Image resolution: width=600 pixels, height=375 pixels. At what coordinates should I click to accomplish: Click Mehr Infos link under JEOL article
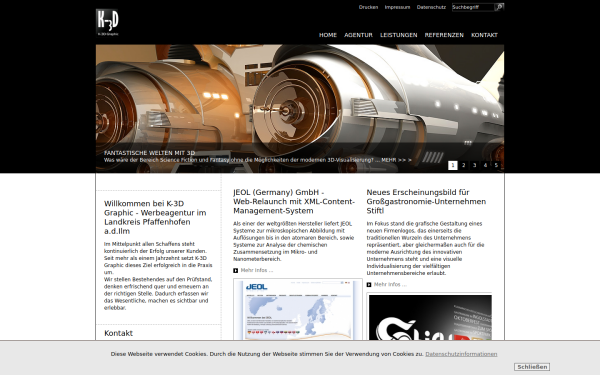[257, 271]
